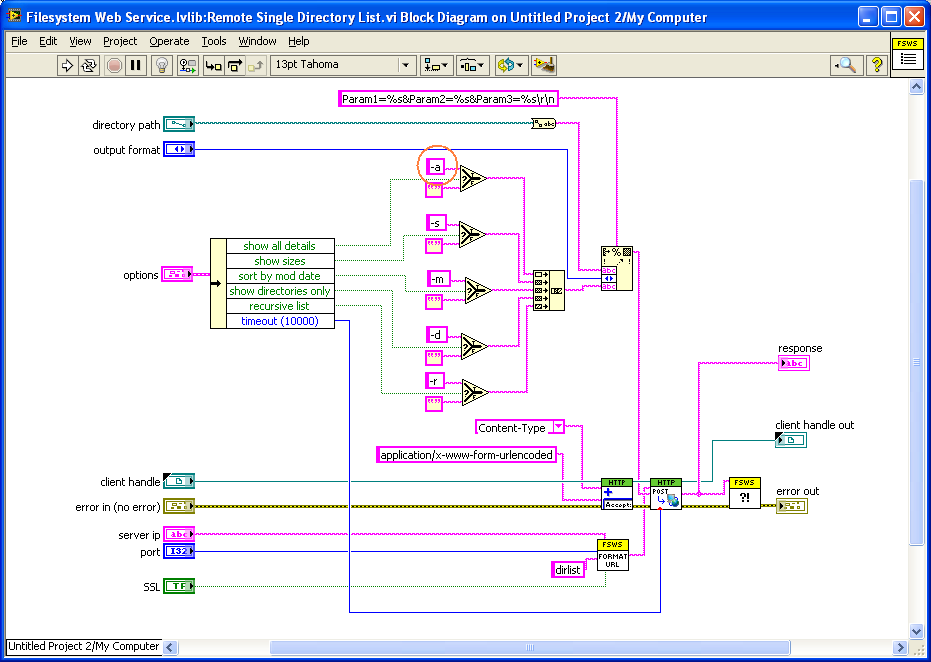Image resolution: width=931 pixels, height=662 pixels.
Task: Click the Format Into String node
Action: click(616, 268)
